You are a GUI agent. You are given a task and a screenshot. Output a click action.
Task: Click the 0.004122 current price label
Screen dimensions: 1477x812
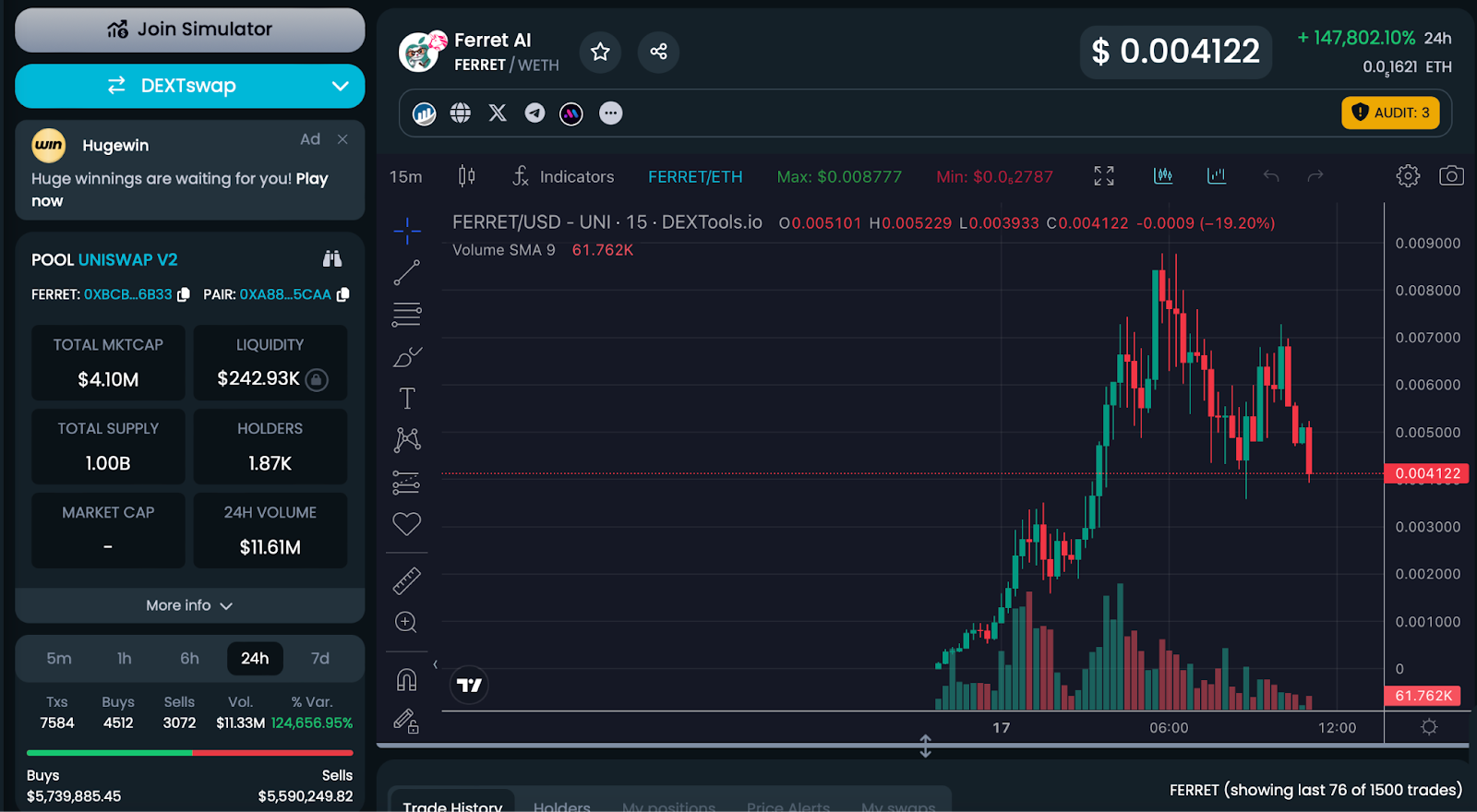1427,473
